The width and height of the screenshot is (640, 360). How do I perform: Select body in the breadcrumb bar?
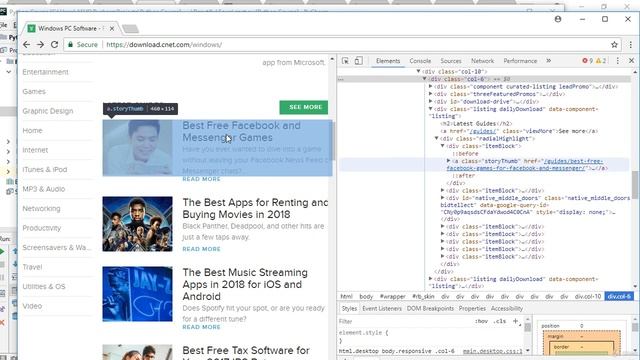[x=366, y=296]
